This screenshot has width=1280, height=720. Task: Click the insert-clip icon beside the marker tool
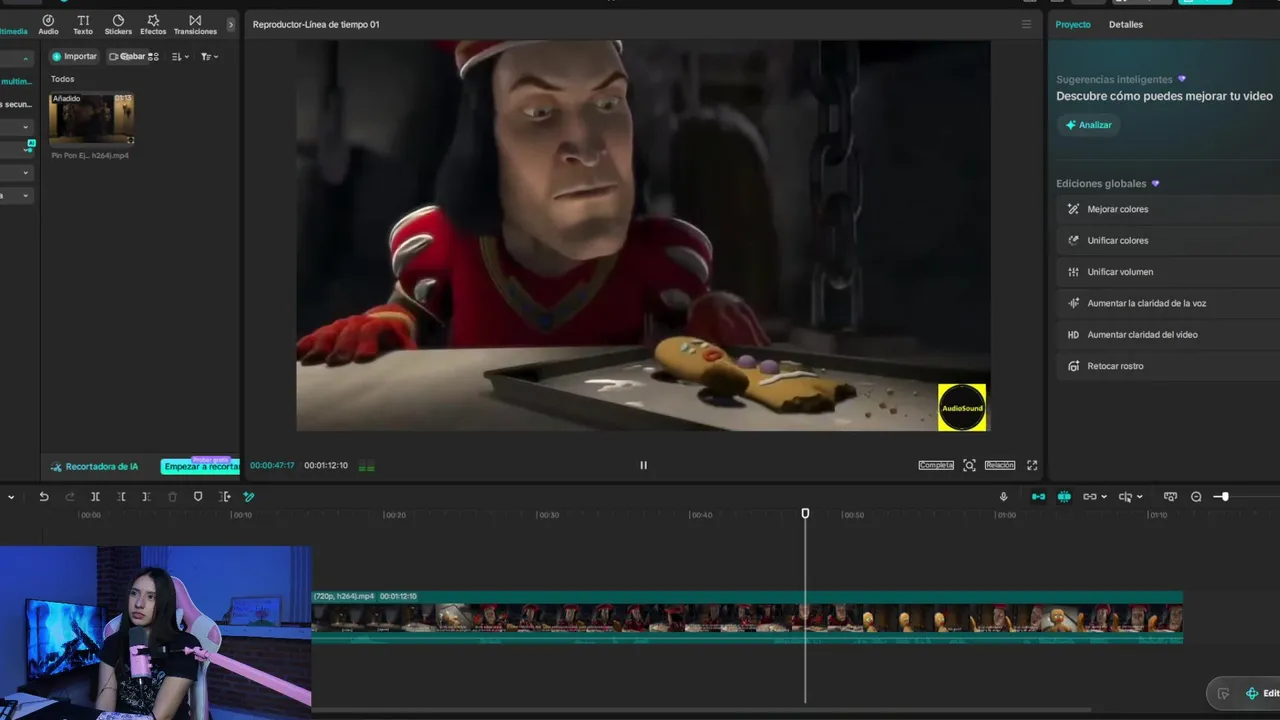pyautogui.click(x=224, y=497)
